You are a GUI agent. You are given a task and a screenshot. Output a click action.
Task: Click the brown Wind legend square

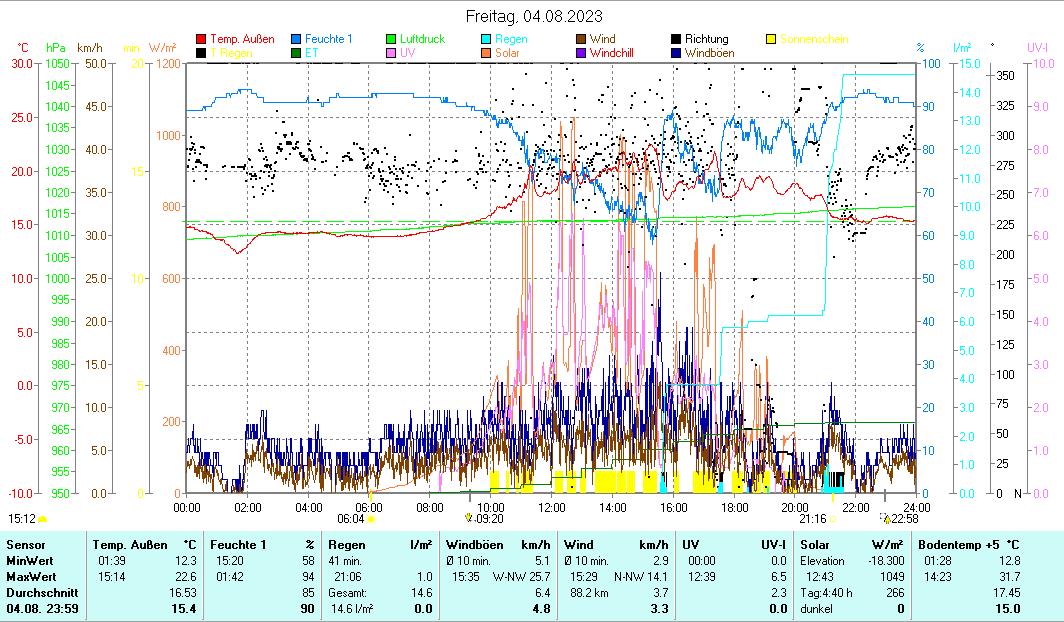[x=581, y=40]
